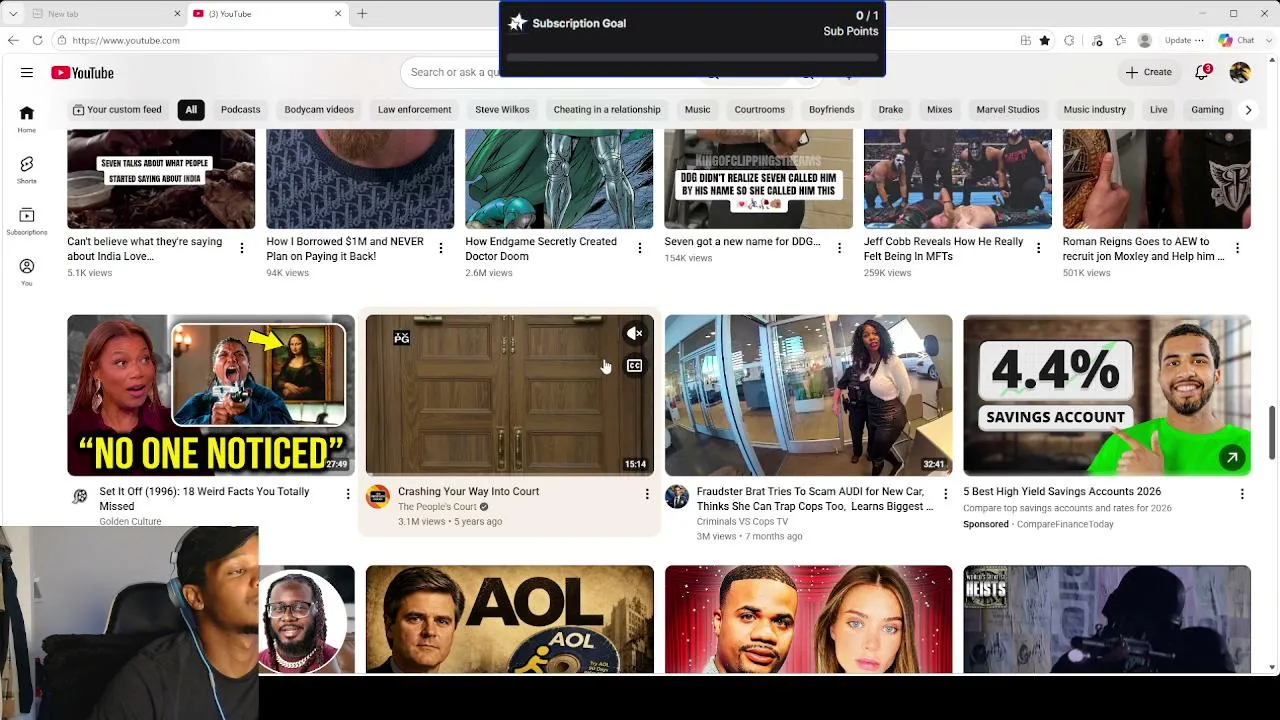Screen dimensions: 1280x720
Task: Select the Podcasts filter chip
Action: coord(240,110)
